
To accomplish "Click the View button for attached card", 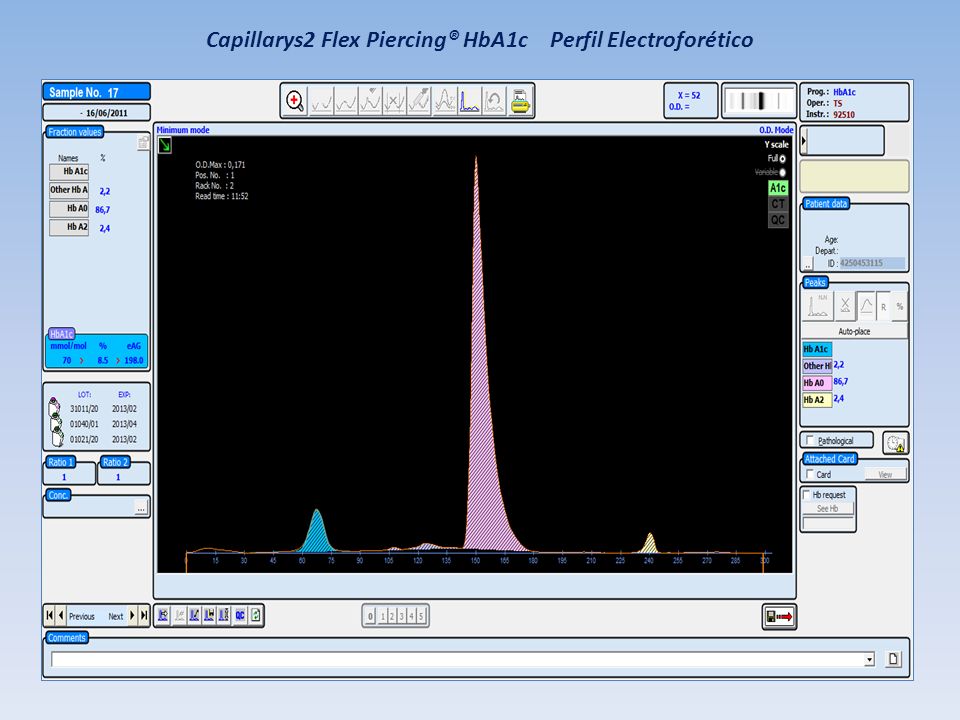I will pos(885,474).
